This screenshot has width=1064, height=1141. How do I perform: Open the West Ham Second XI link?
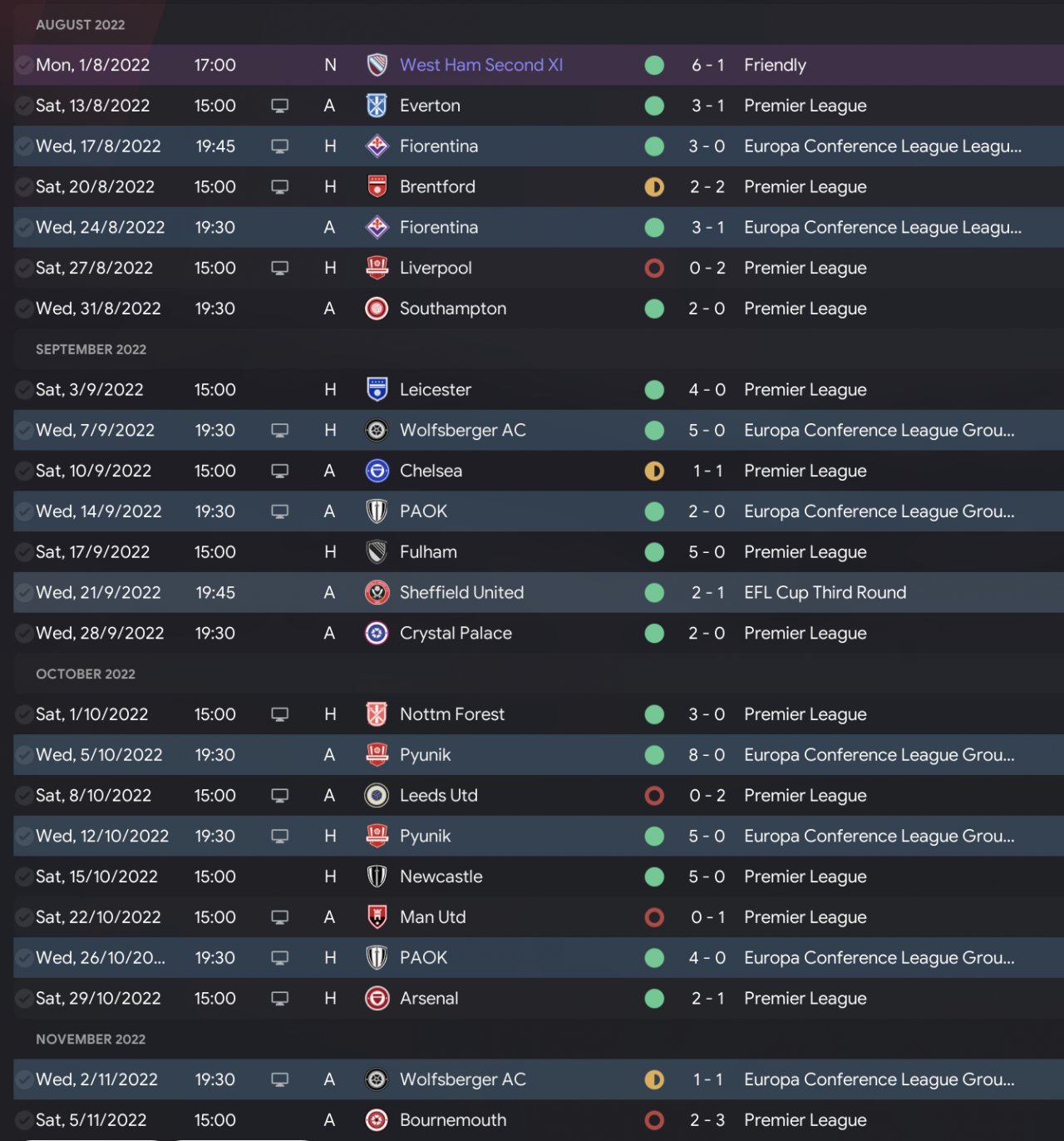tap(481, 65)
